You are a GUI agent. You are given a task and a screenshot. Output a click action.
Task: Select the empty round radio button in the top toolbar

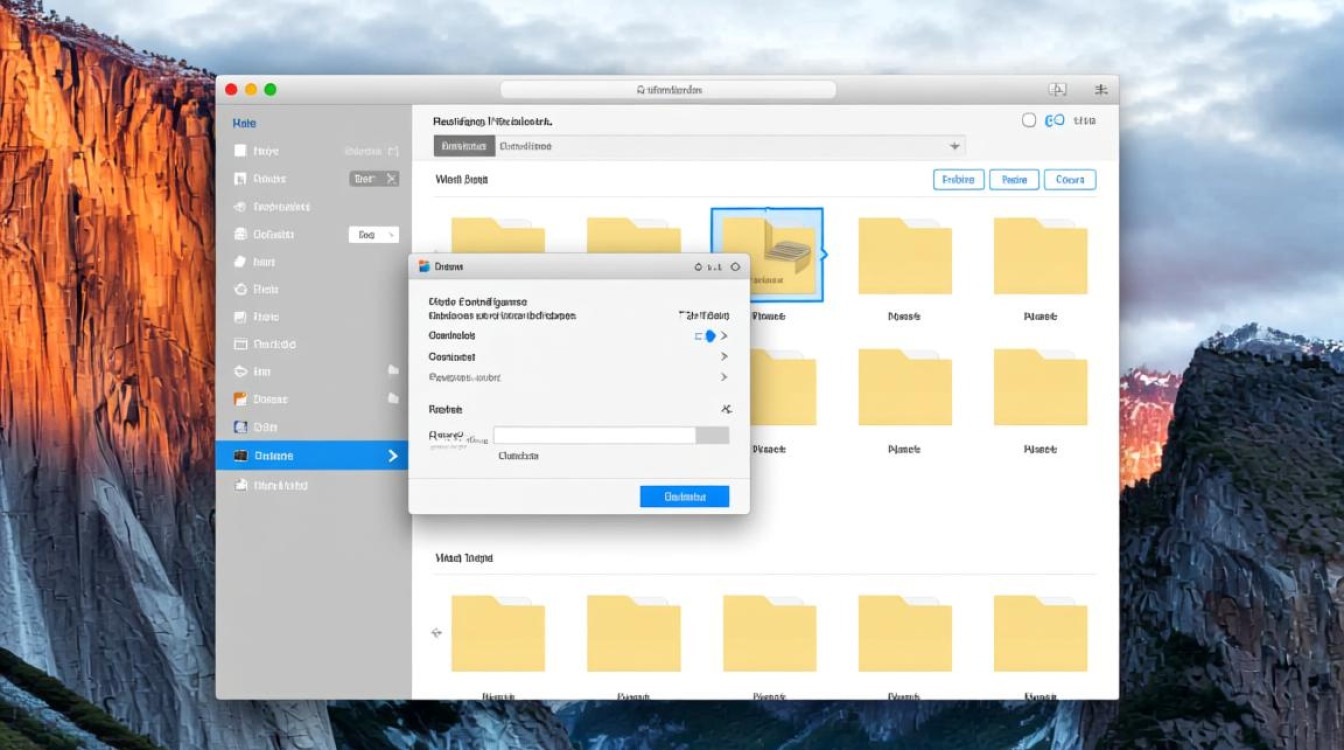click(1028, 120)
